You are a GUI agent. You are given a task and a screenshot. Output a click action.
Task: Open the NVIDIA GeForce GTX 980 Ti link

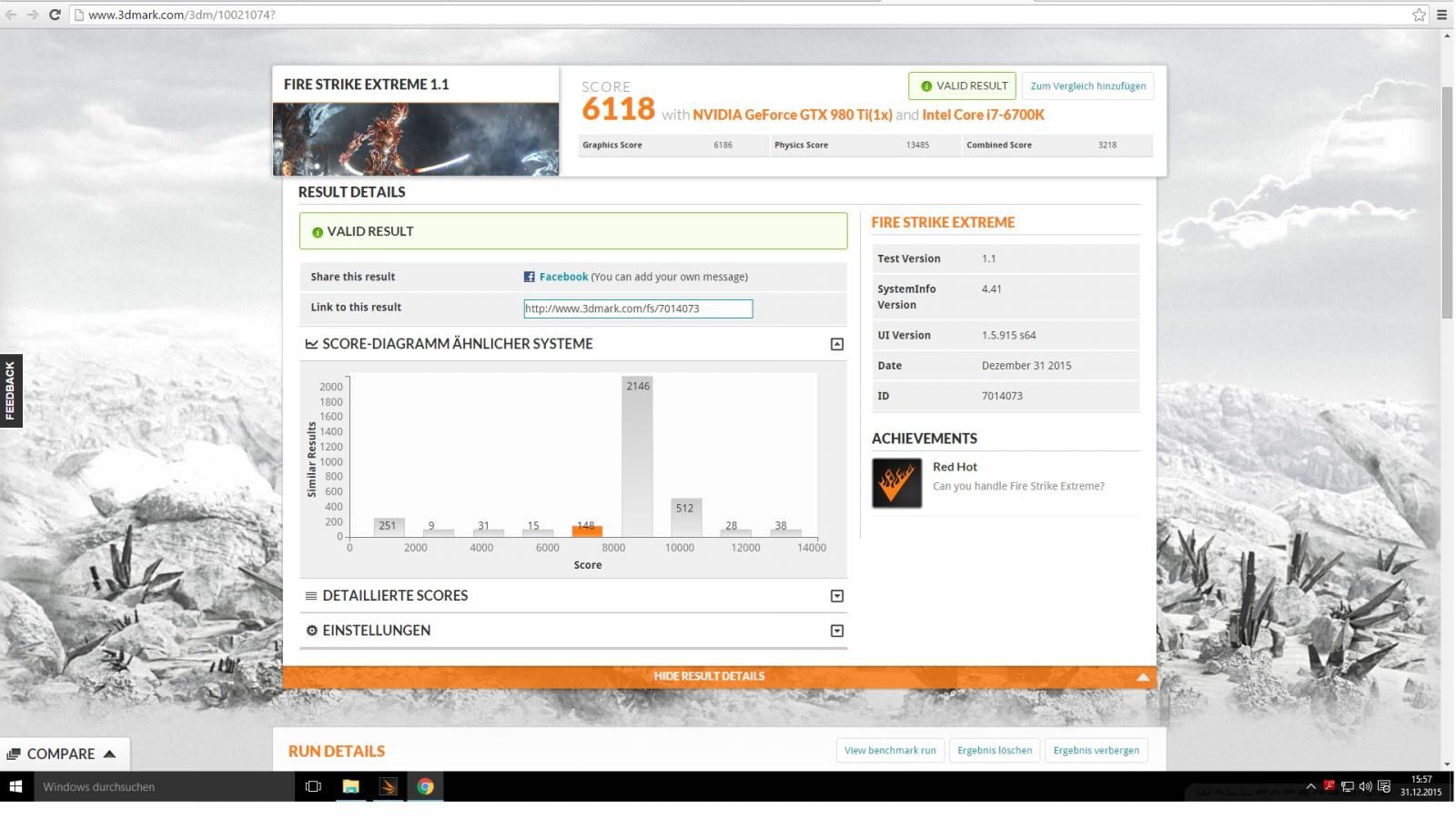(792, 115)
